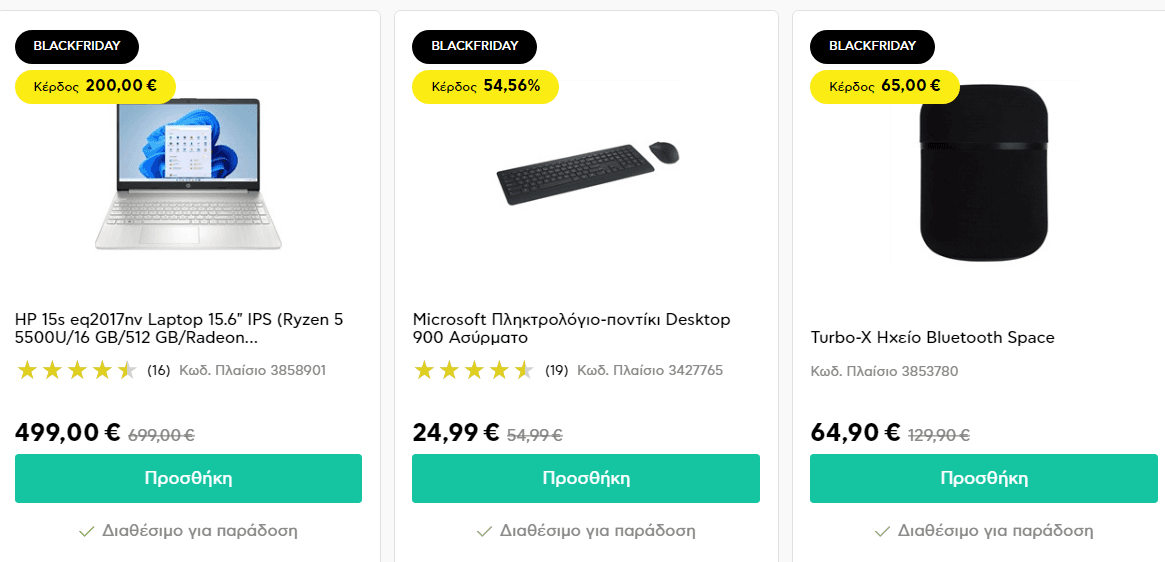Click the star rating of Microsoft Desktop 900
The width and height of the screenshot is (1165, 562).
pyautogui.click(x=474, y=370)
